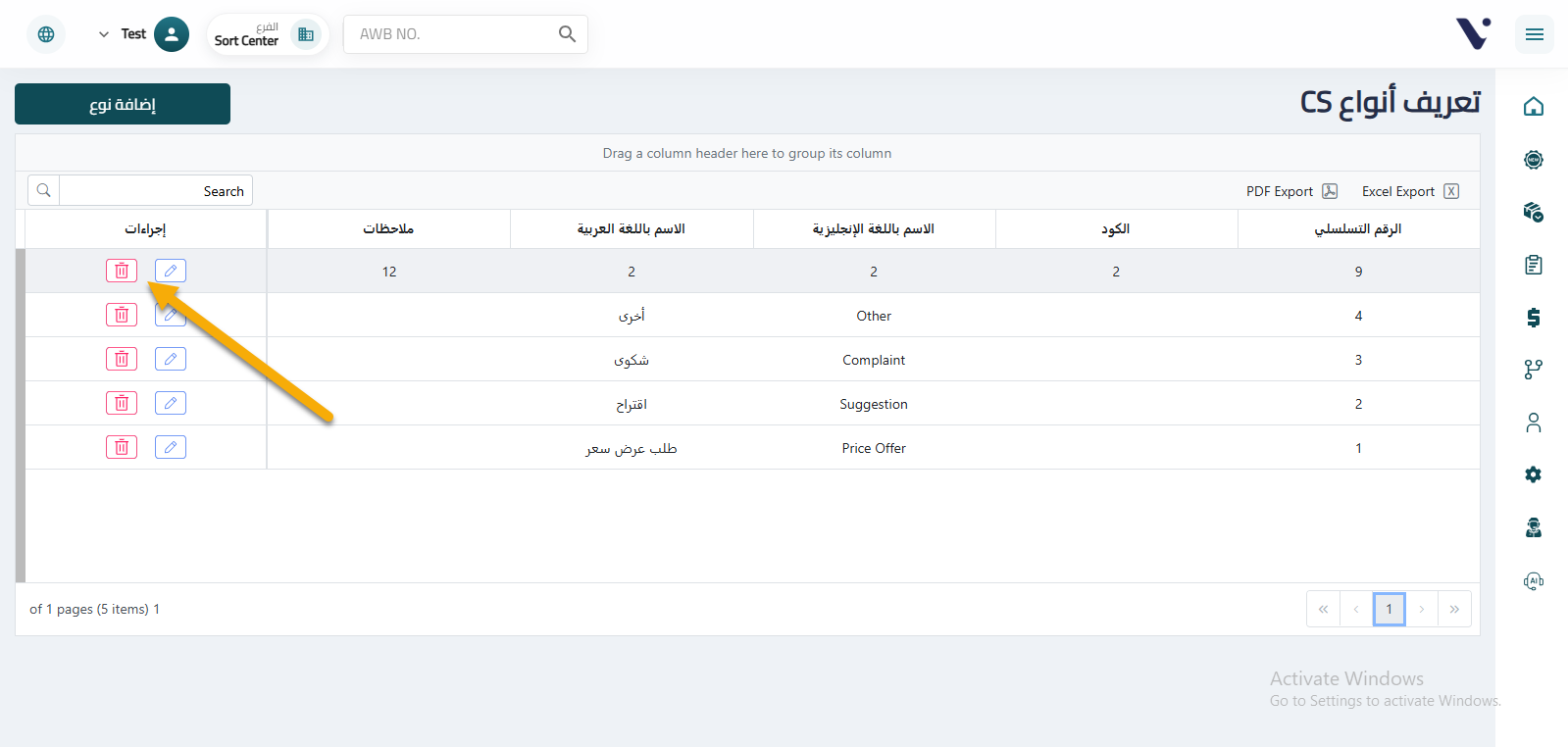The image size is (1568, 747).
Task: Click the إضافة نوع add type button
Action: 123,104
